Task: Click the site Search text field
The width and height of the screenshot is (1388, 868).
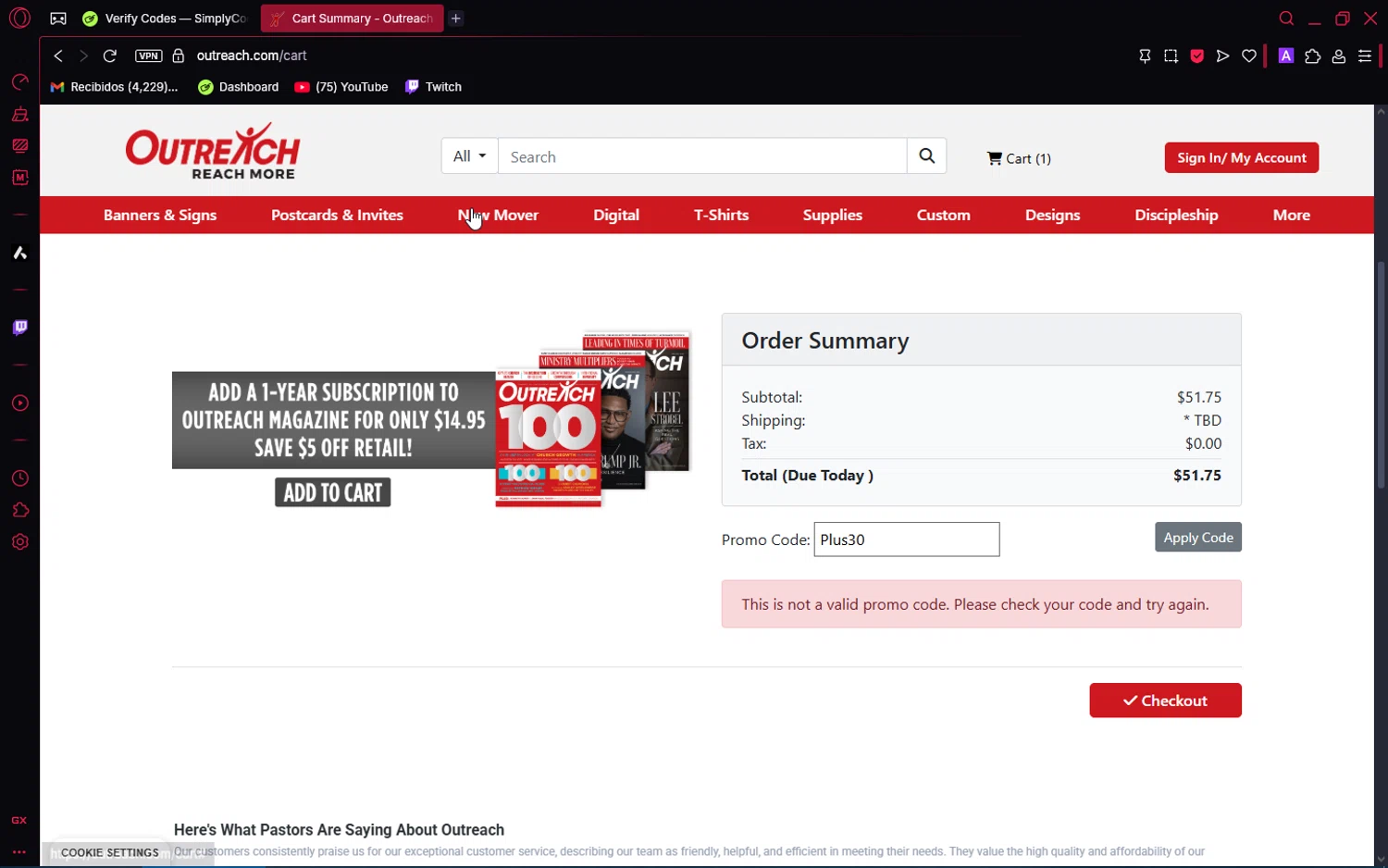Action: [x=702, y=156]
